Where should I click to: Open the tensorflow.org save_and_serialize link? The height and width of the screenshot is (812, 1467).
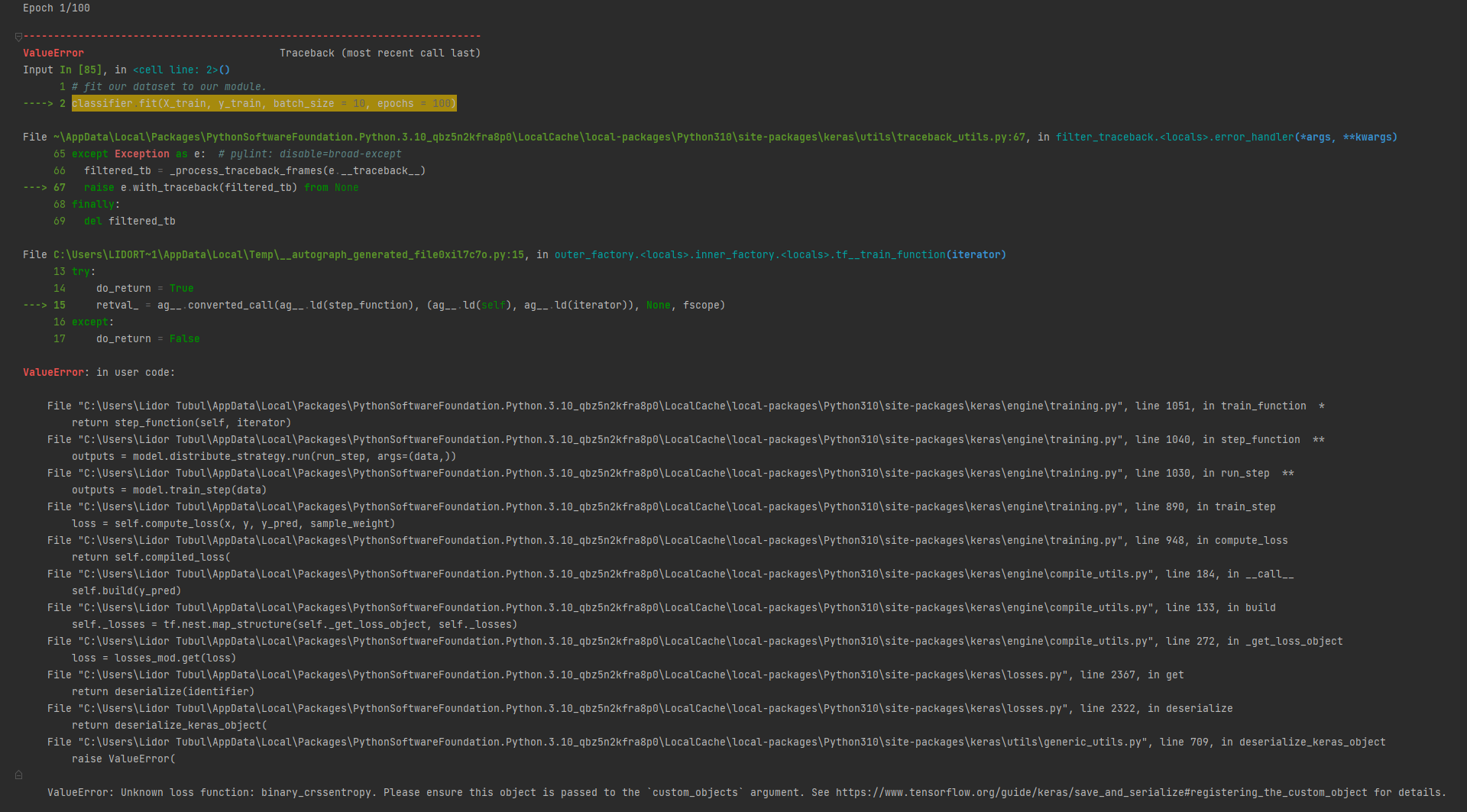(x=1102, y=792)
